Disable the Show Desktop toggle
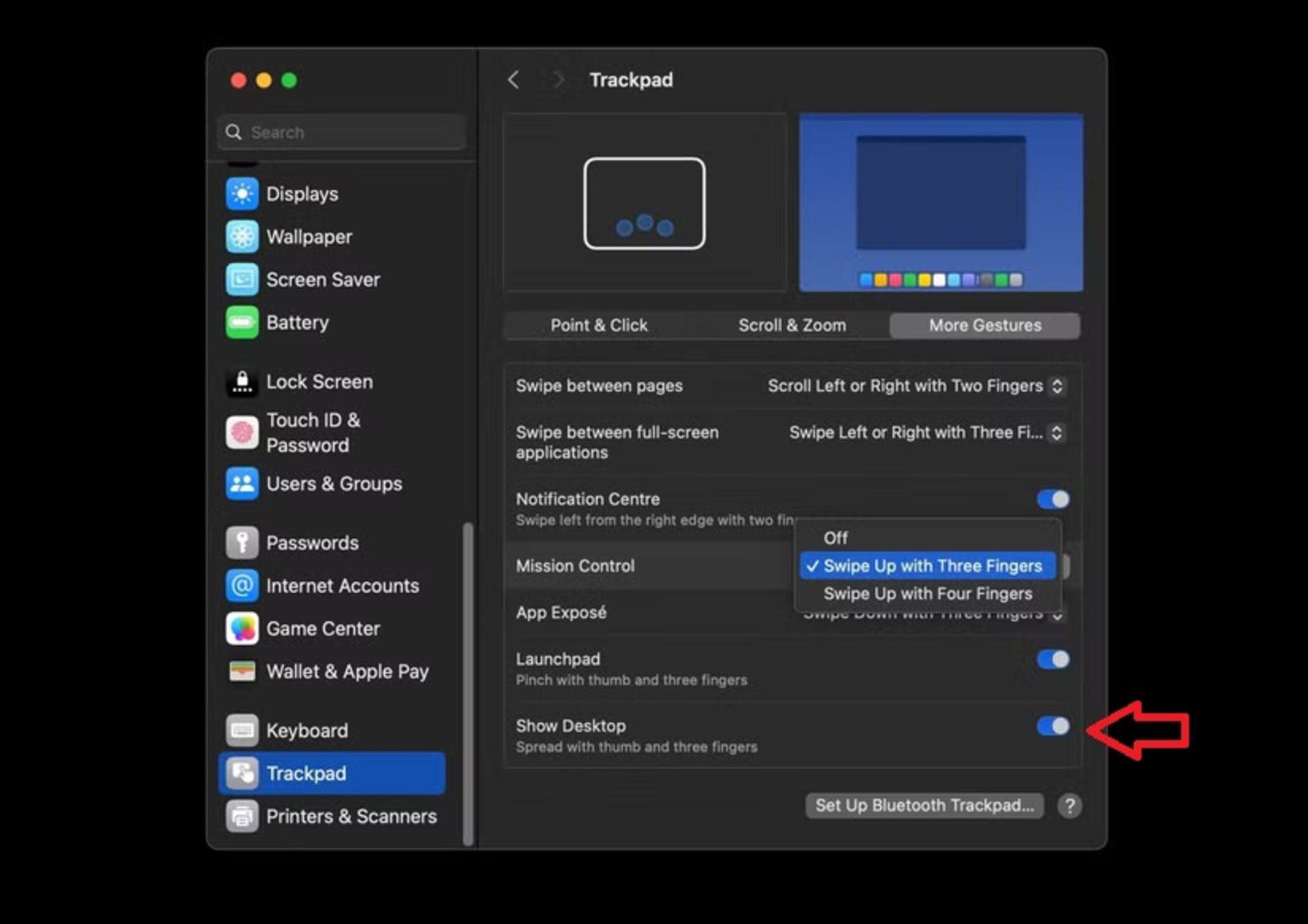Viewport: 1308px width, 924px height. pos(1053,726)
